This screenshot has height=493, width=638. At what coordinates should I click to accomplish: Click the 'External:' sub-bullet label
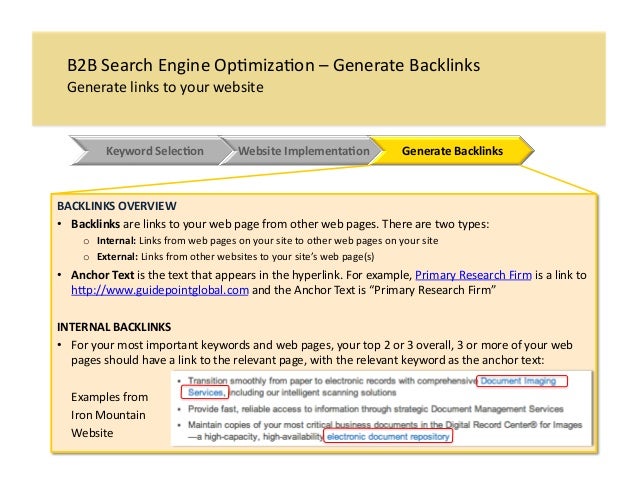pyautogui.click(x=117, y=257)
